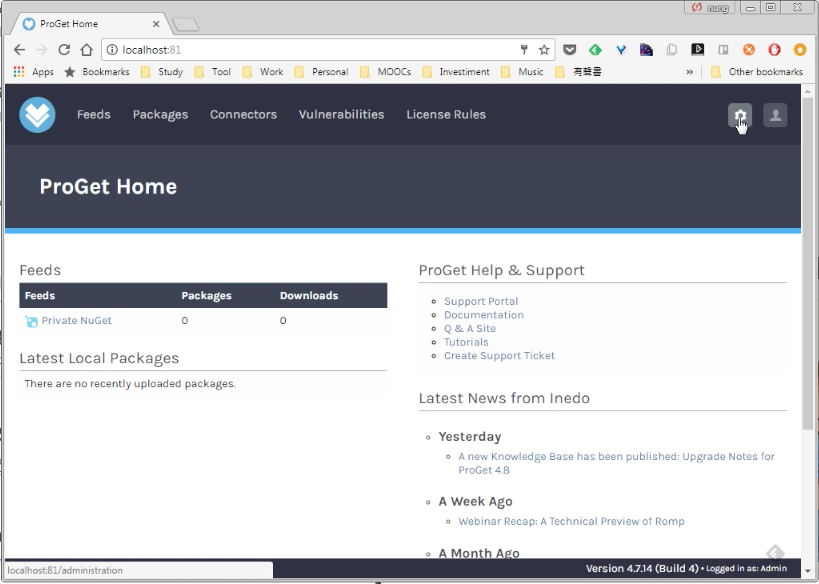Go back with browser back arrow
The height and width of the screenshot is (584, 819).
(x=19, y=50)
